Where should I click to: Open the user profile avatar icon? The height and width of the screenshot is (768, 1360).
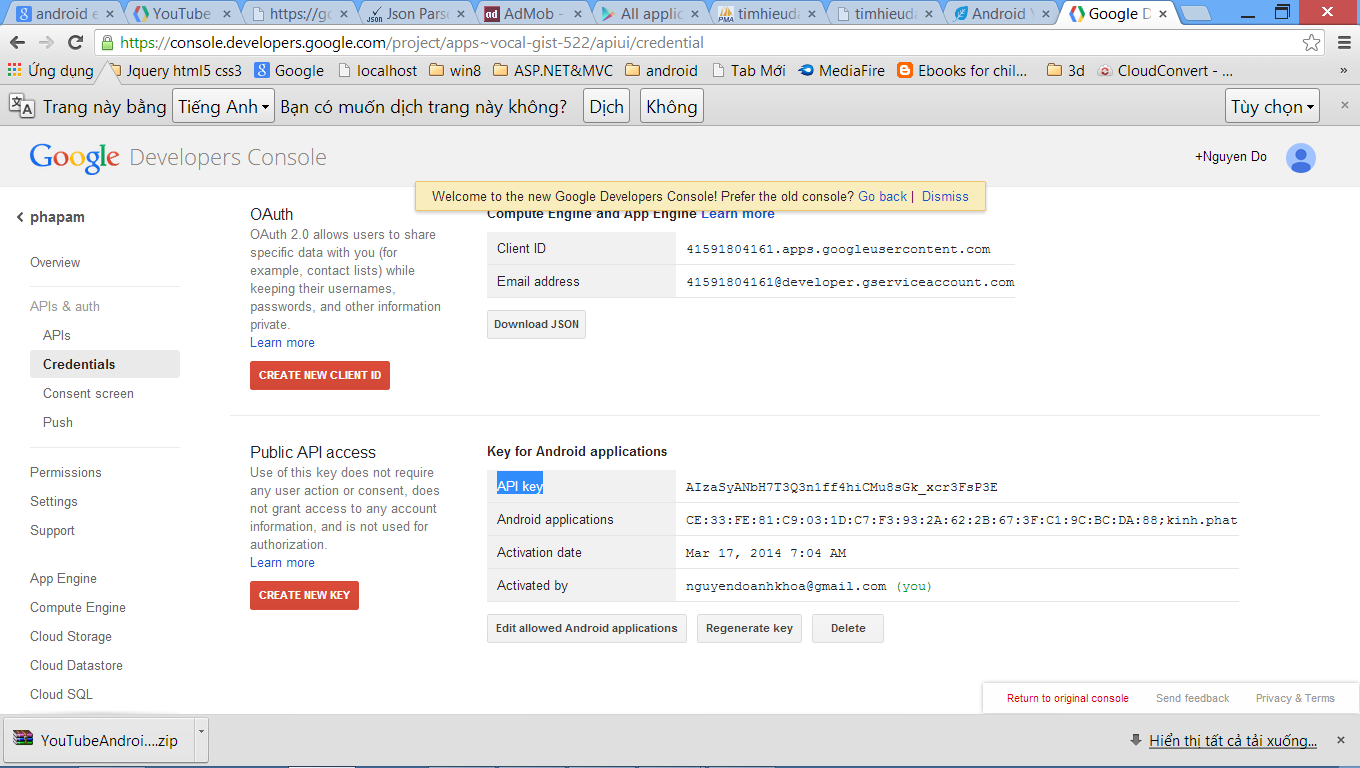click(x=1300, y=158)
